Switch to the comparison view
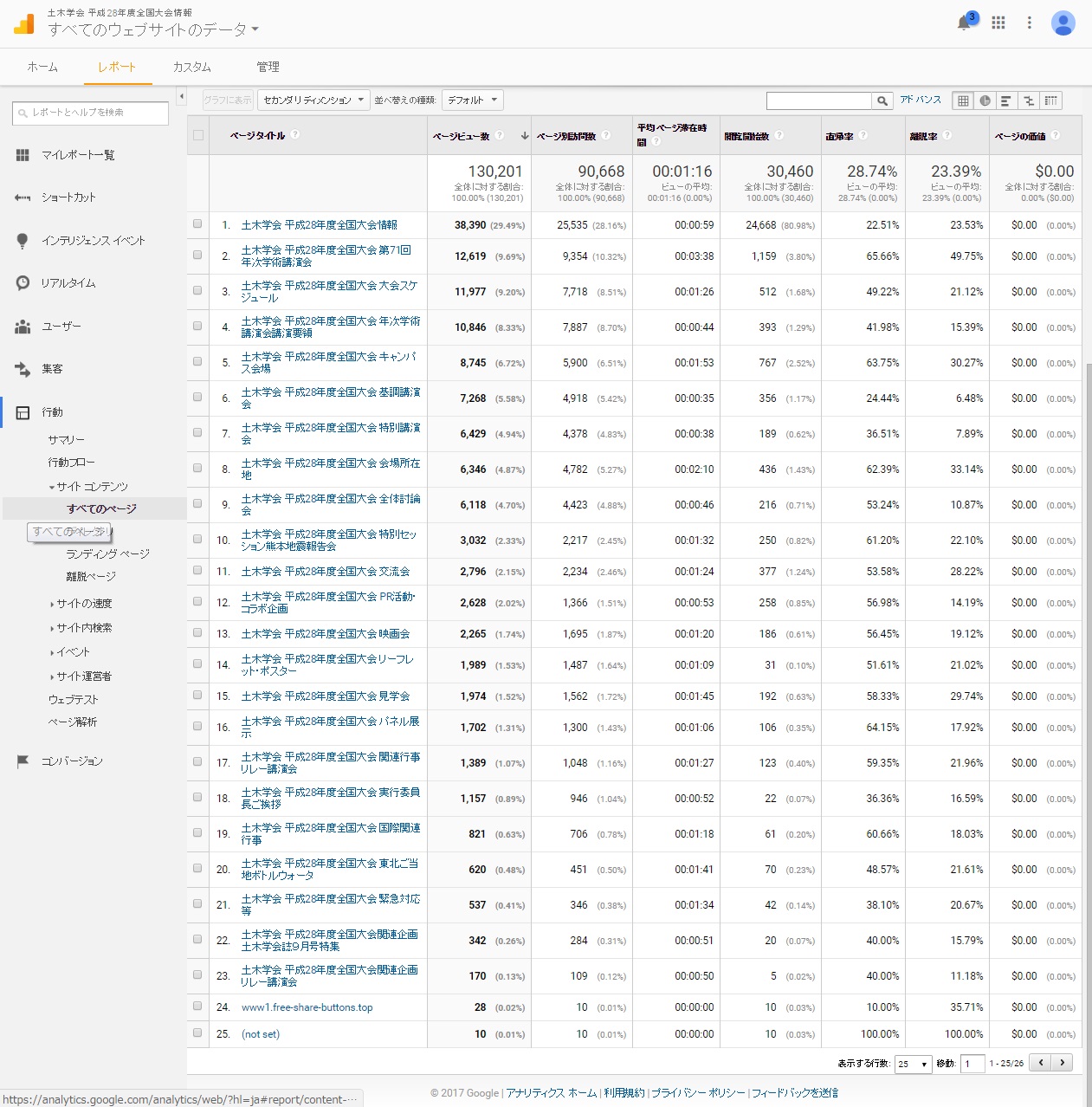The image size is (1092, 1107). 1029,100
